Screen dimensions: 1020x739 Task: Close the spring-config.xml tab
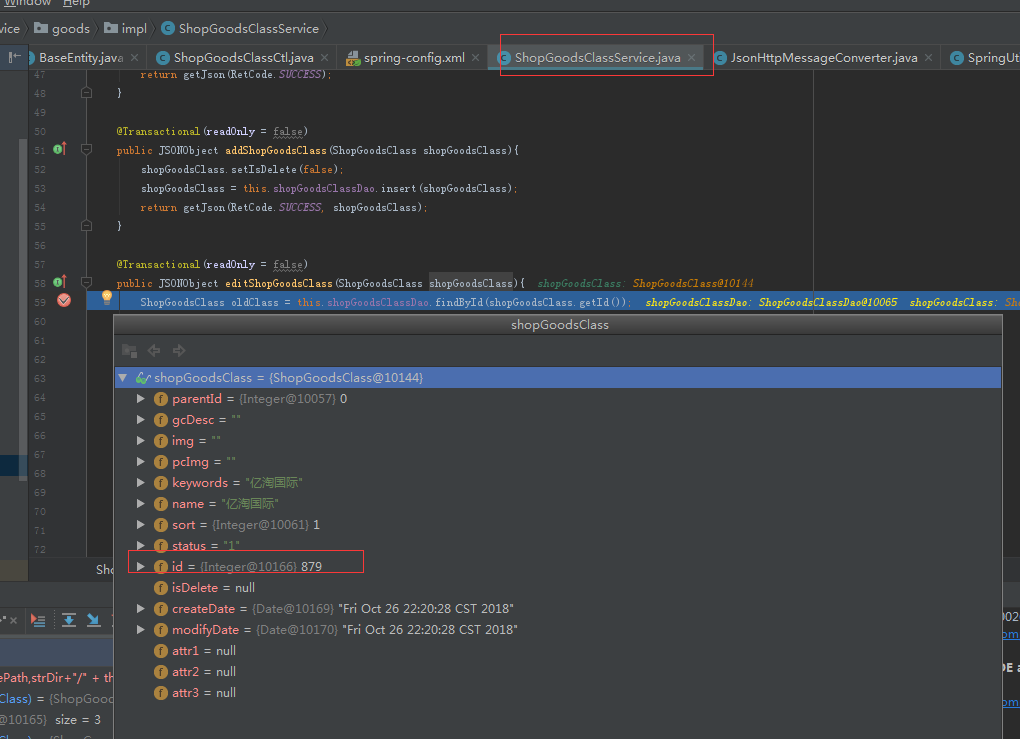(x=476, y=57)
